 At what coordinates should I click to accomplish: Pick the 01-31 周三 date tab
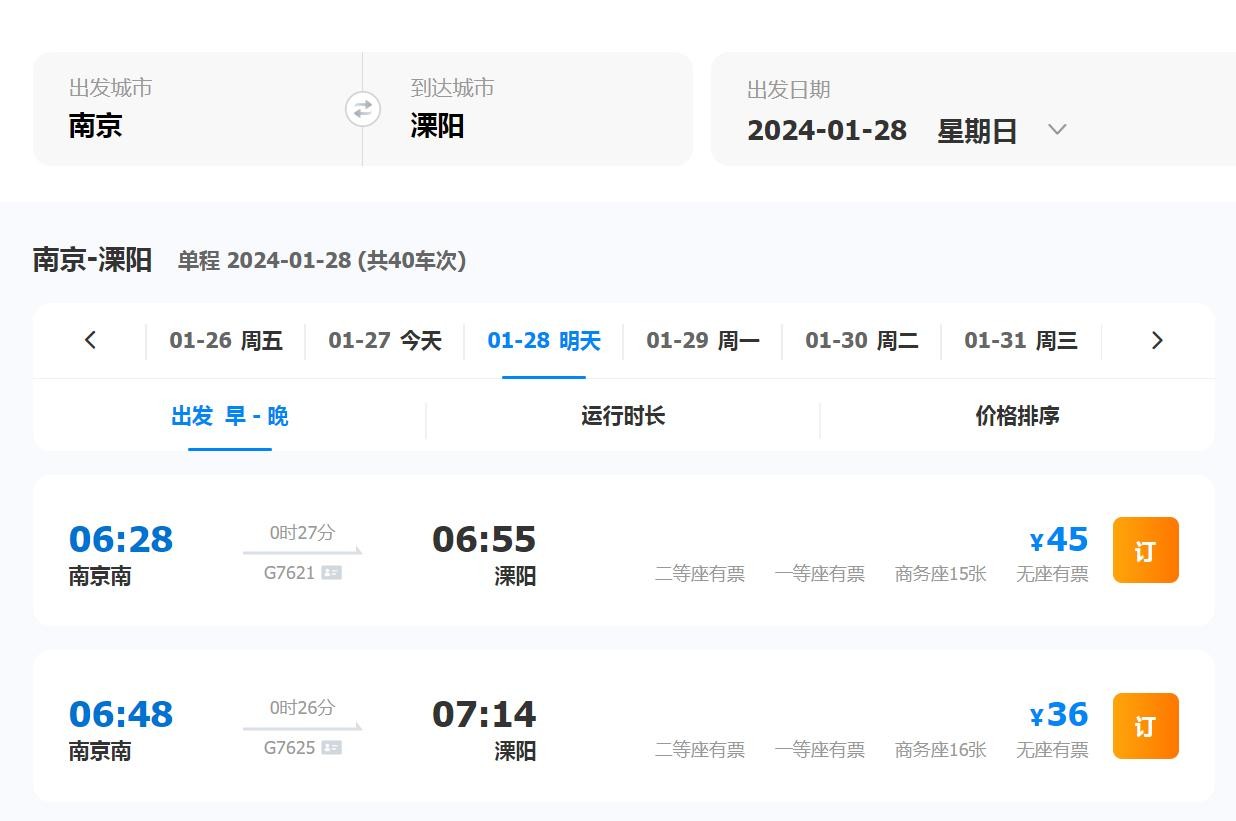1021,341
